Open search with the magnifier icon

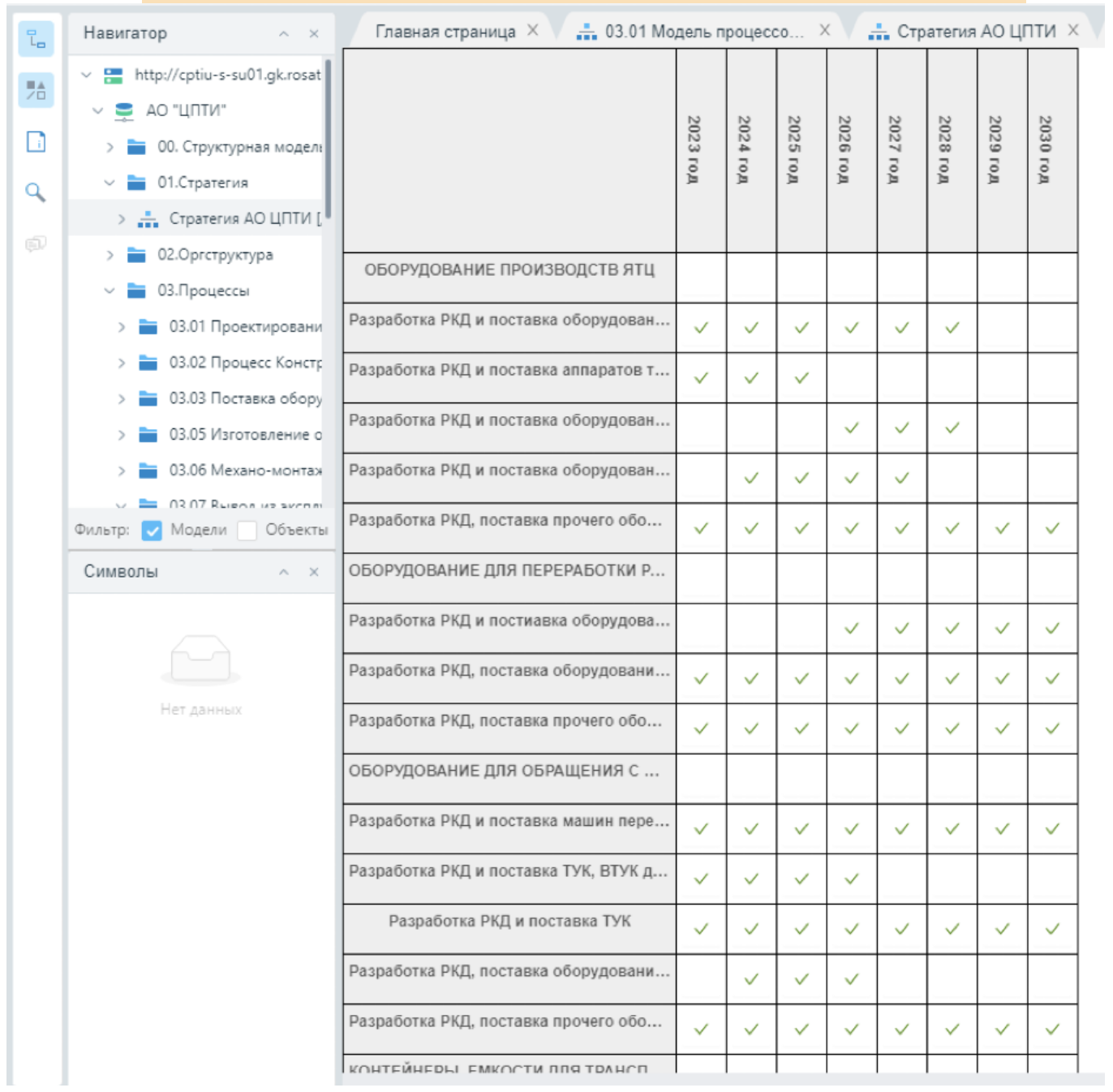[x=36, y=192]
